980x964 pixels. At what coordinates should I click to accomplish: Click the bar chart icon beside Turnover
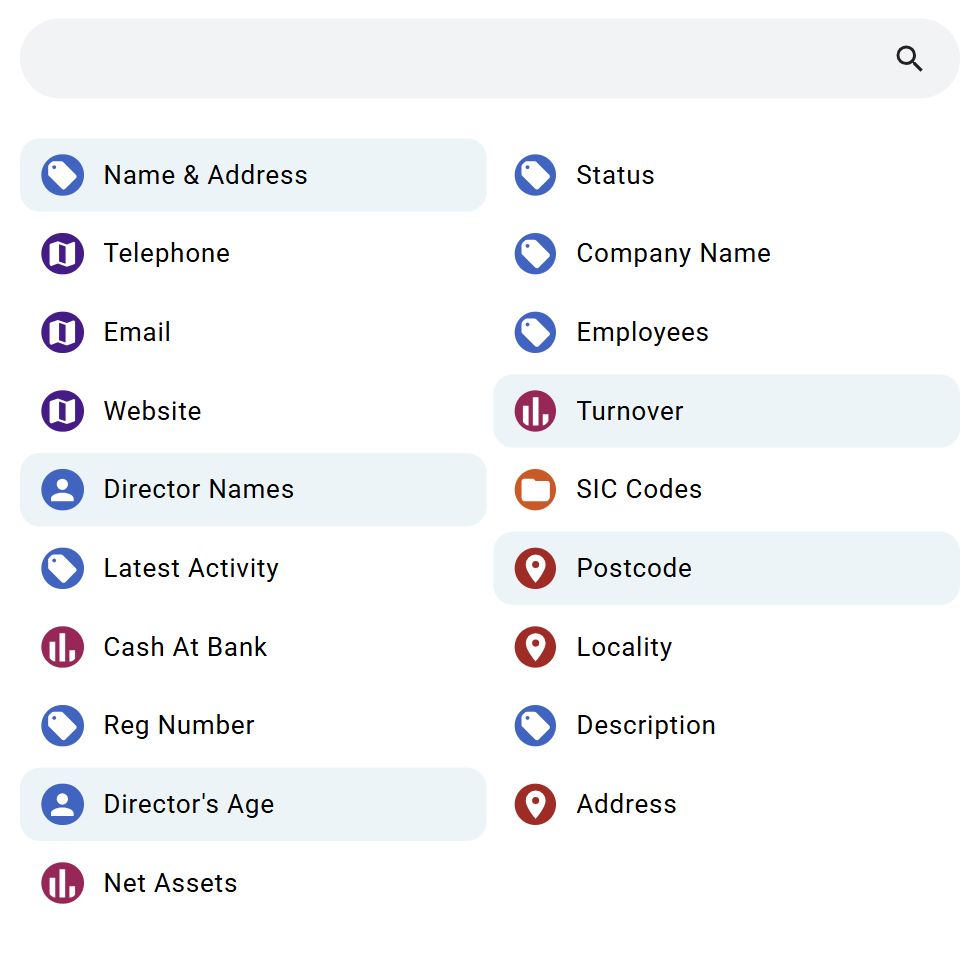tap(535, 412)
